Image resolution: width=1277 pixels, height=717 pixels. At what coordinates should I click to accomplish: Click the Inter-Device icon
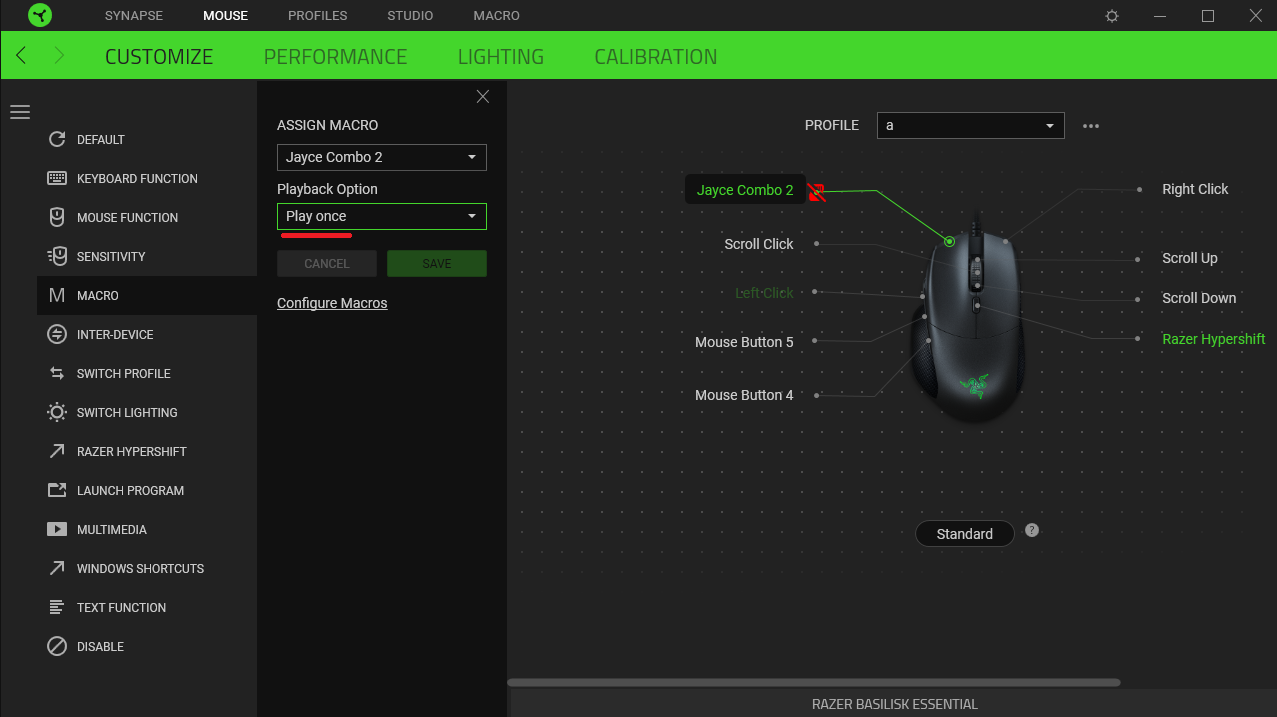point(57,334)
